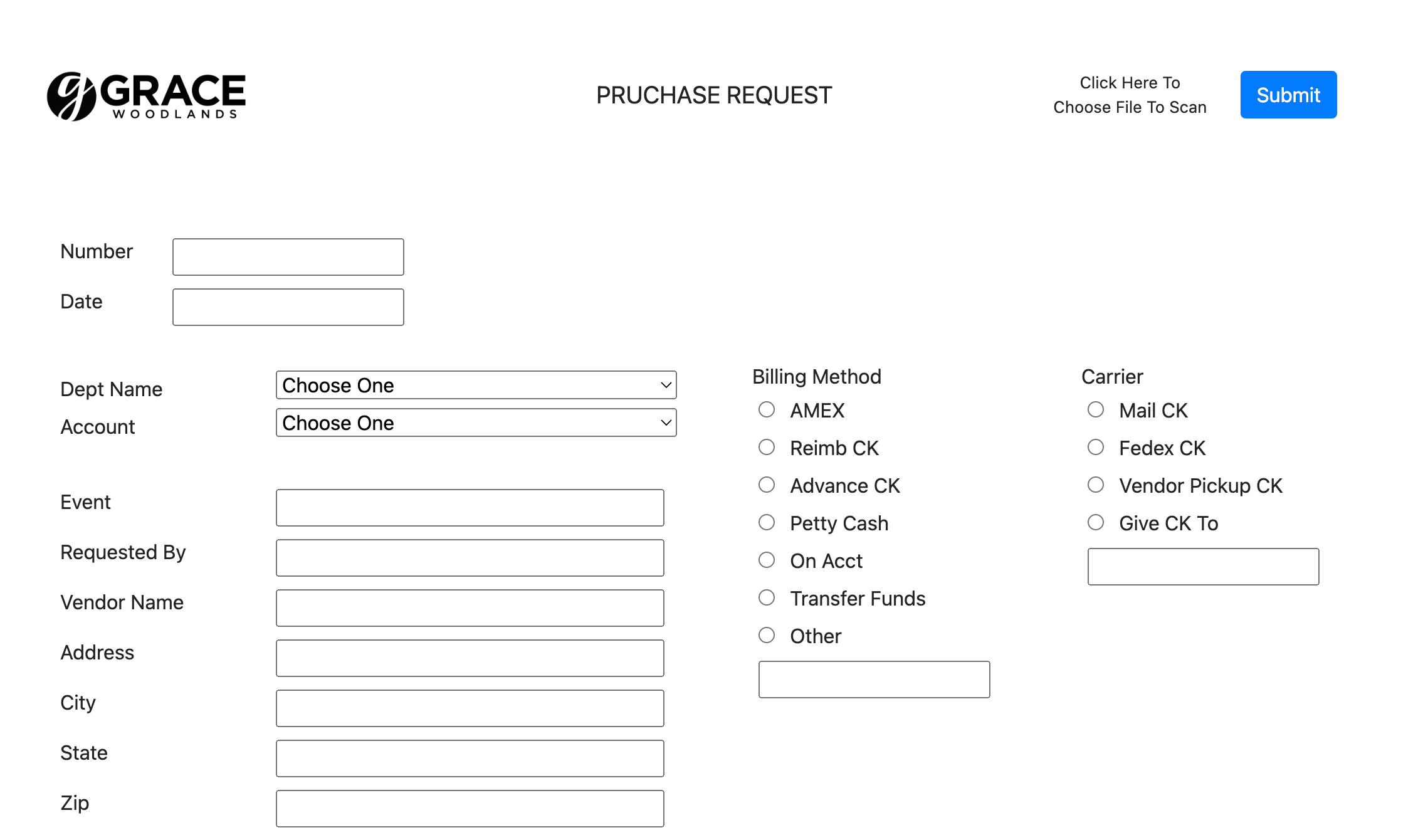Screen dimensions: 1428x840
Task: Click the Grace Woodlands logo
Action: coord(147,96)
